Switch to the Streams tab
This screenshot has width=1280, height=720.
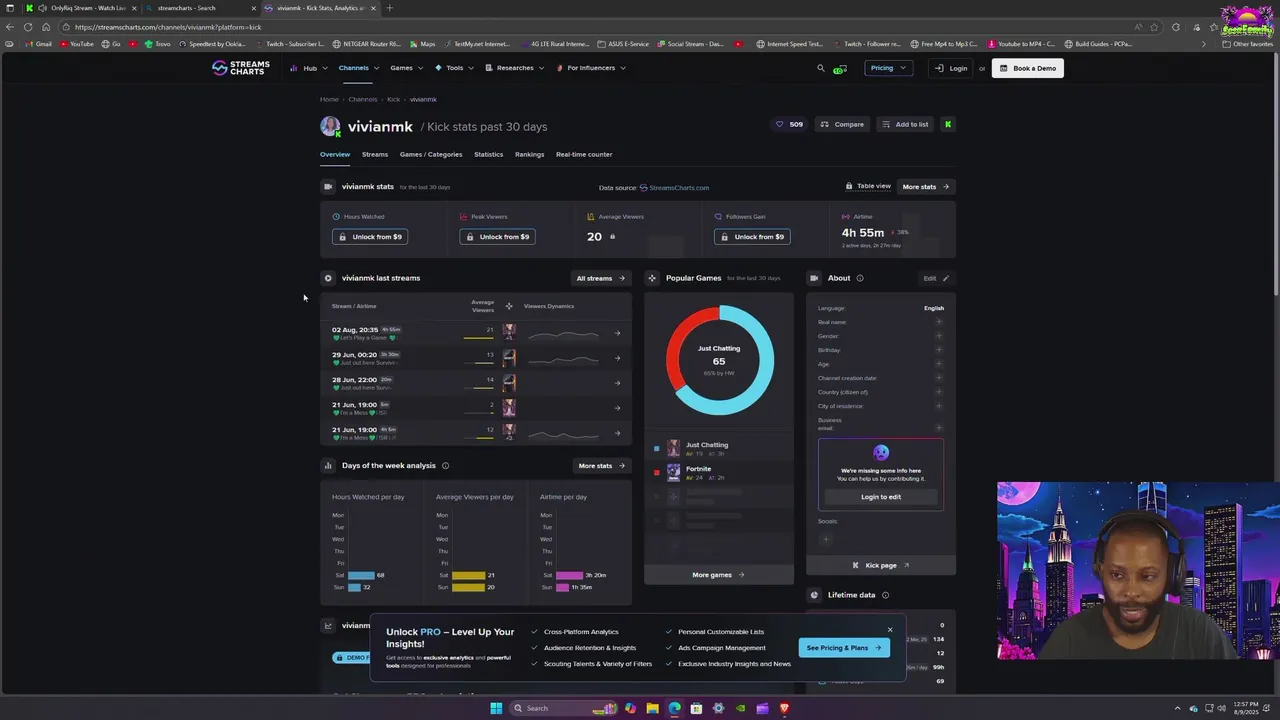(x=375, y=154)
